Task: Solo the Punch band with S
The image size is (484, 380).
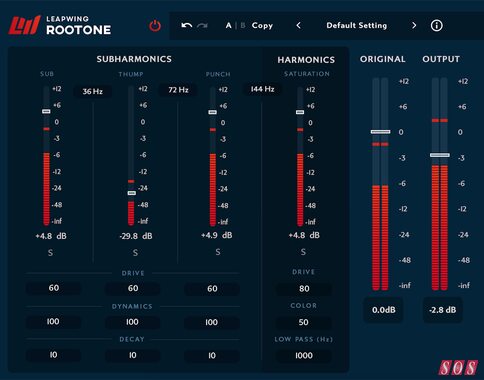Action: (x=218, y=252)
